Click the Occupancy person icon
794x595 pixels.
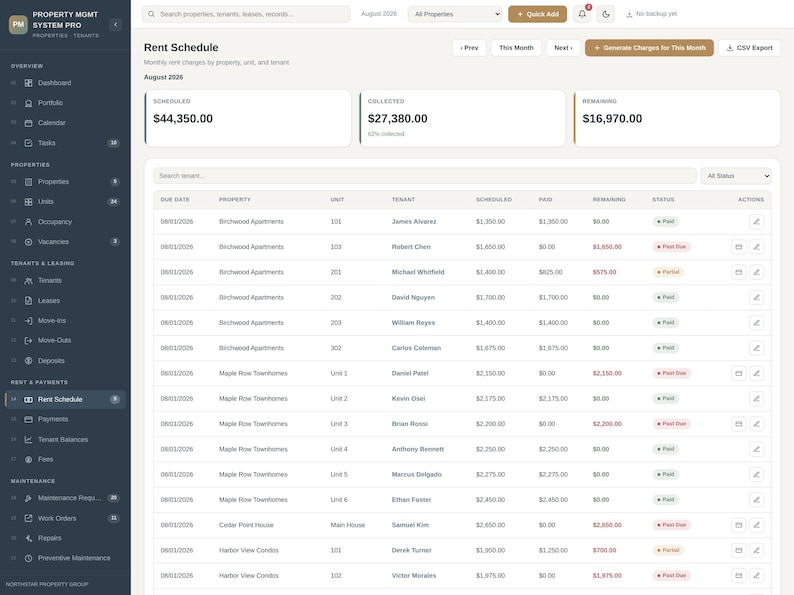pyautogui.click(x=28, y=222)
